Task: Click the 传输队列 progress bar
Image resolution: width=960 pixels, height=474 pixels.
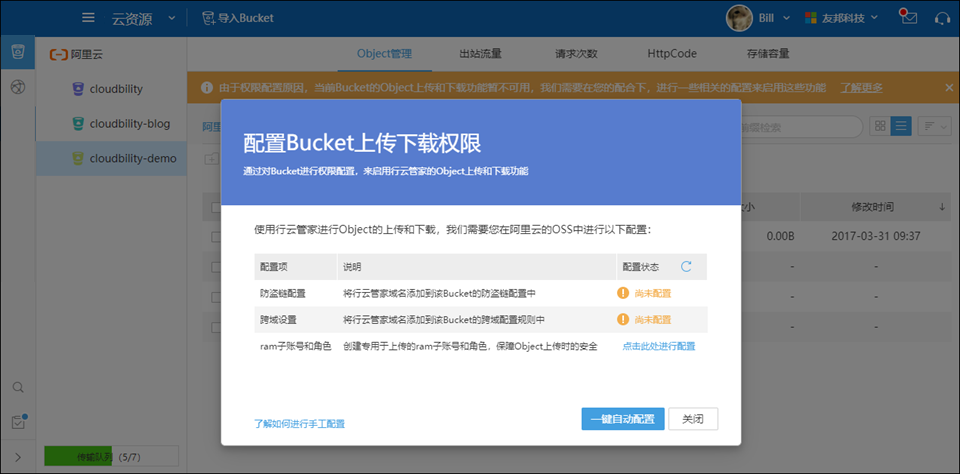Action: (111, 457)
